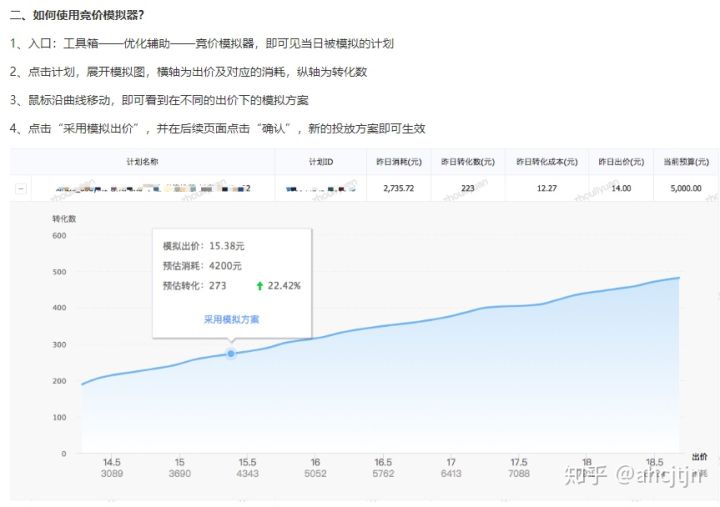Click the 15 bid axis label

point(180,462)
